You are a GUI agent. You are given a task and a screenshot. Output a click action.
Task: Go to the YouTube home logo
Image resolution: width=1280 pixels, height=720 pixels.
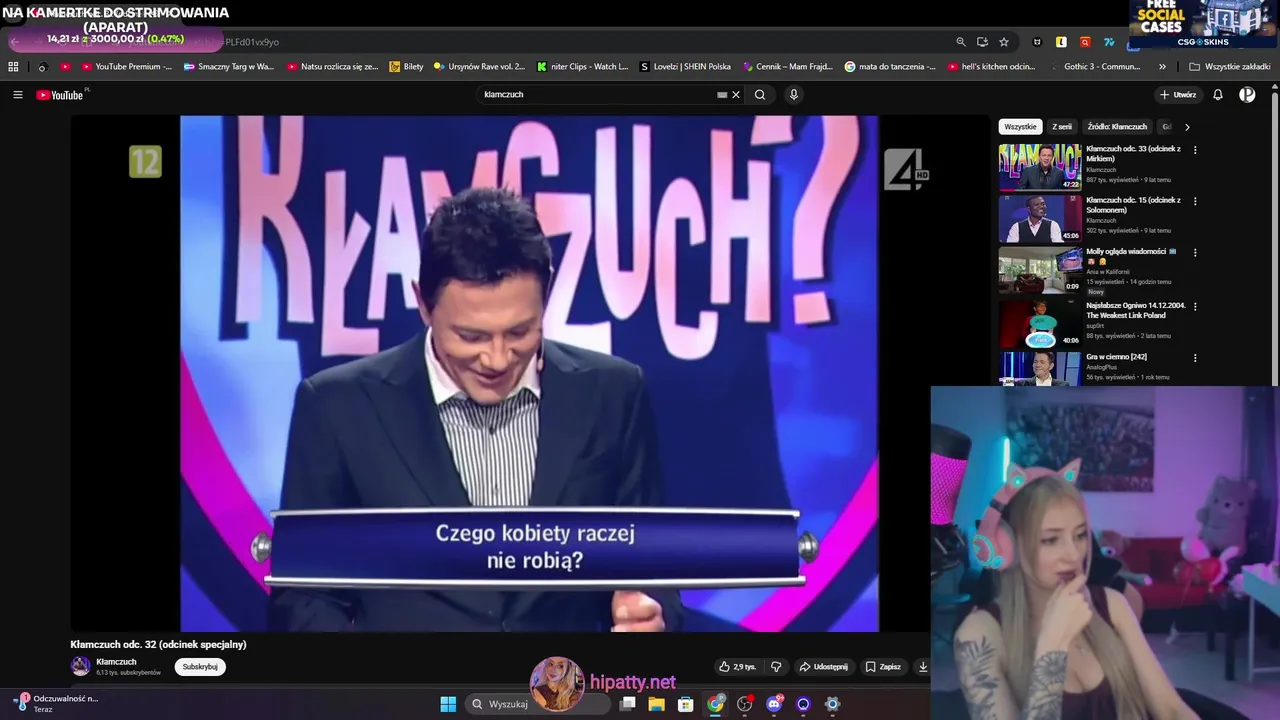pos(61,95)
